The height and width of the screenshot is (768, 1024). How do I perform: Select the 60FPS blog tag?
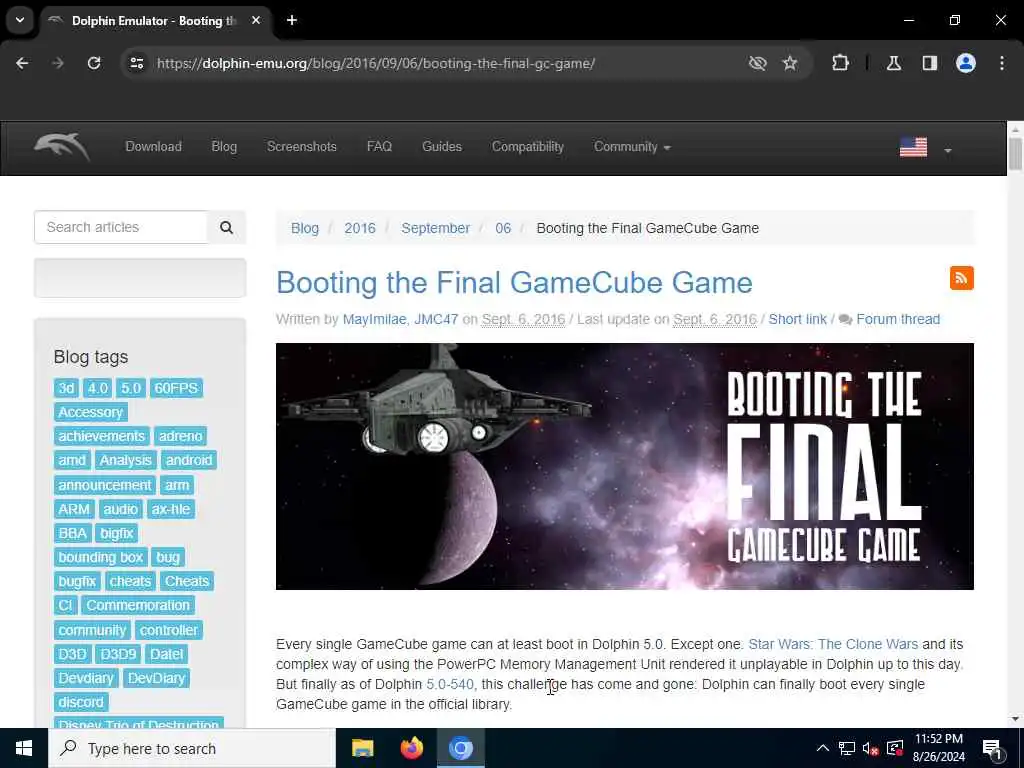click(x=176, y=389)
